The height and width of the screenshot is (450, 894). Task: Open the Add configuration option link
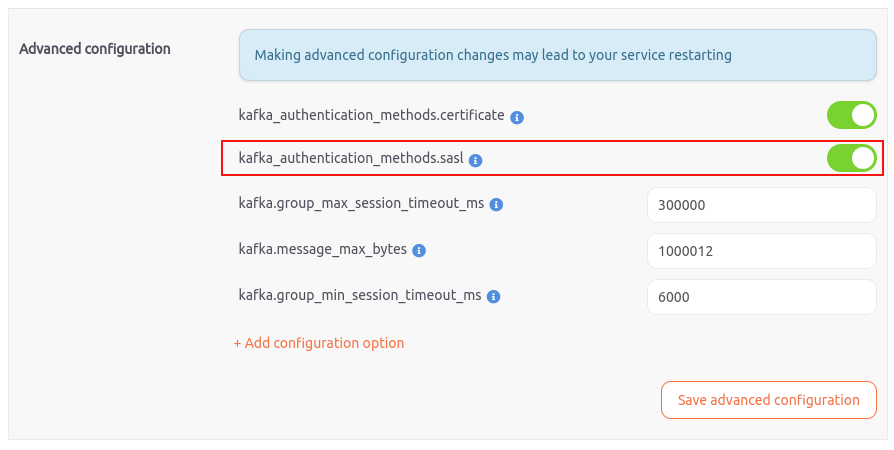[x=324, y=343]
